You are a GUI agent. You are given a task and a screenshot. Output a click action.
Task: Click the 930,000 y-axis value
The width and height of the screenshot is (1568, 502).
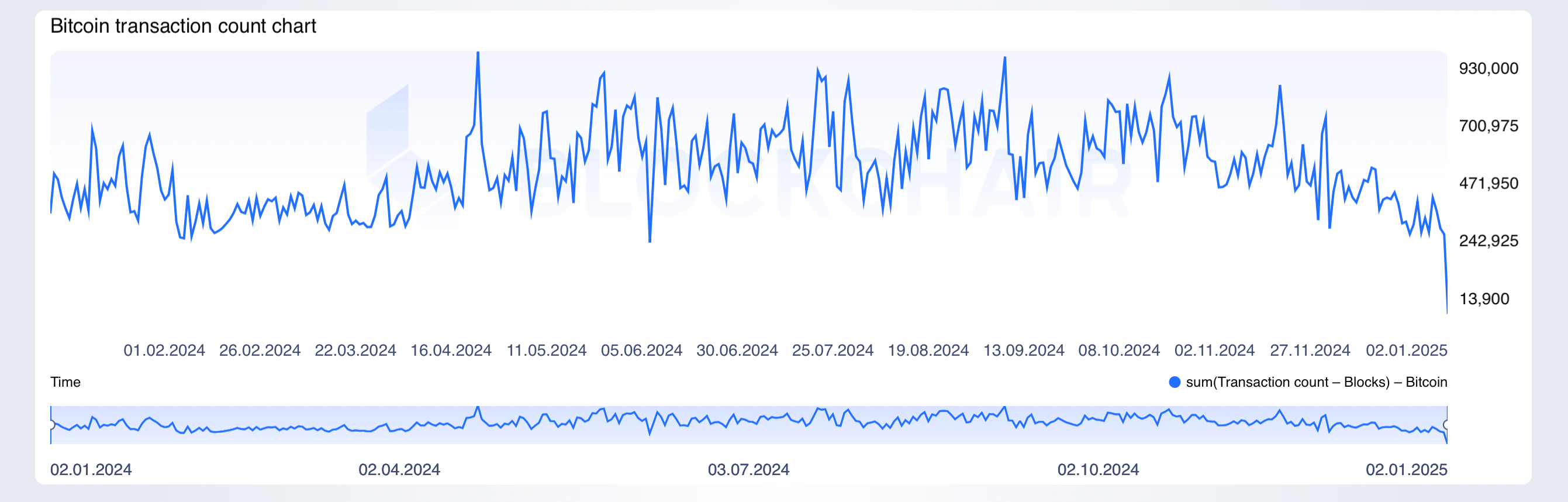1488,68
